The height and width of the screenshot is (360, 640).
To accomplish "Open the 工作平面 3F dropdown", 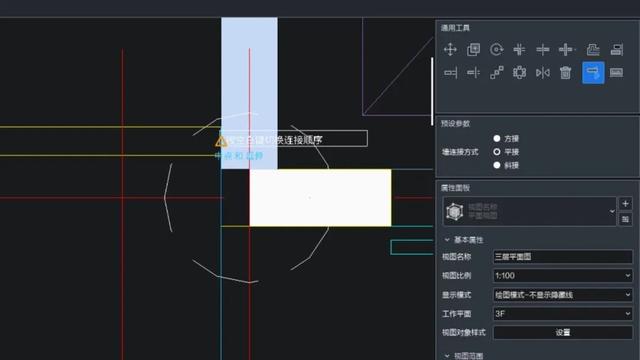I will 563,313.
